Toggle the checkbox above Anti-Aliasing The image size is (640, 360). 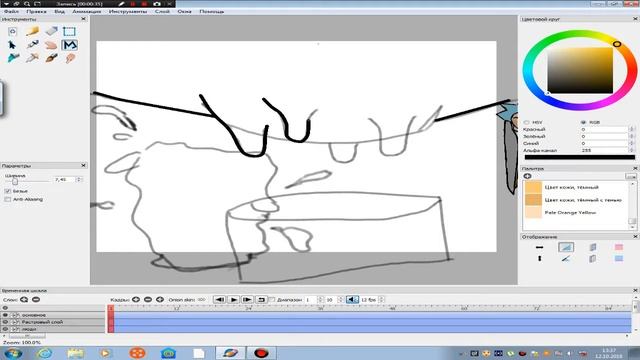pyautogui.click(x=8, y=191)
